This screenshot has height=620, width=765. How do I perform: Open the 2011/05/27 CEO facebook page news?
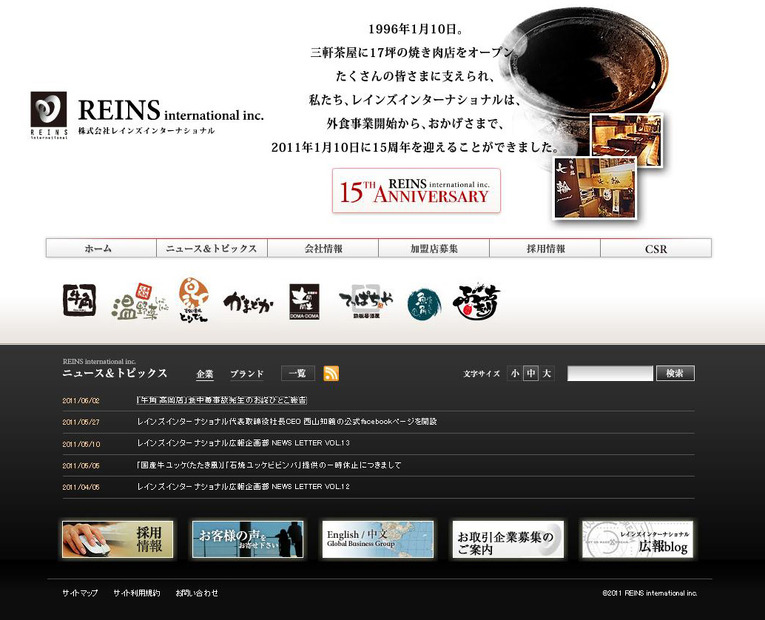[x=287, y=421]
